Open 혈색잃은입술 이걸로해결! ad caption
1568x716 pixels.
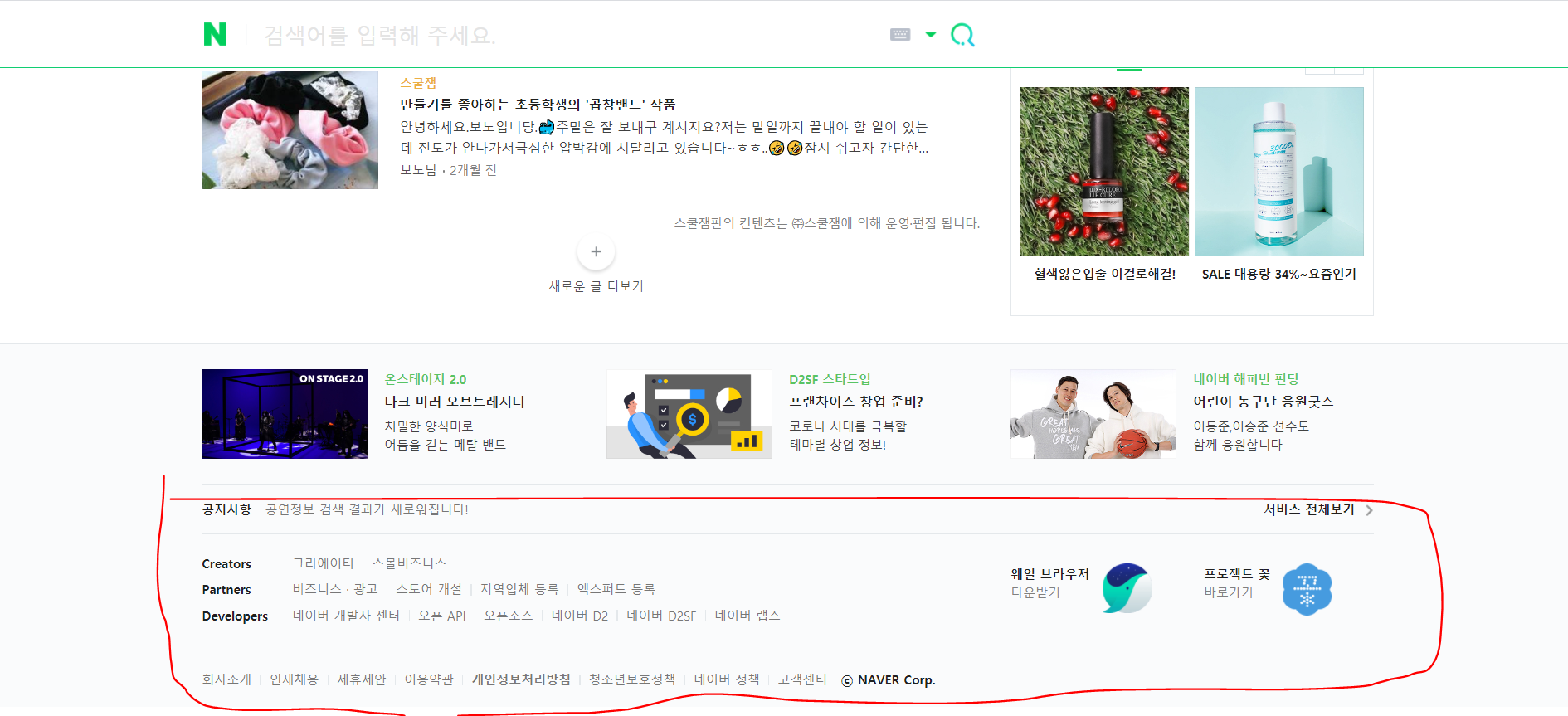click(x=1104, y=274)
